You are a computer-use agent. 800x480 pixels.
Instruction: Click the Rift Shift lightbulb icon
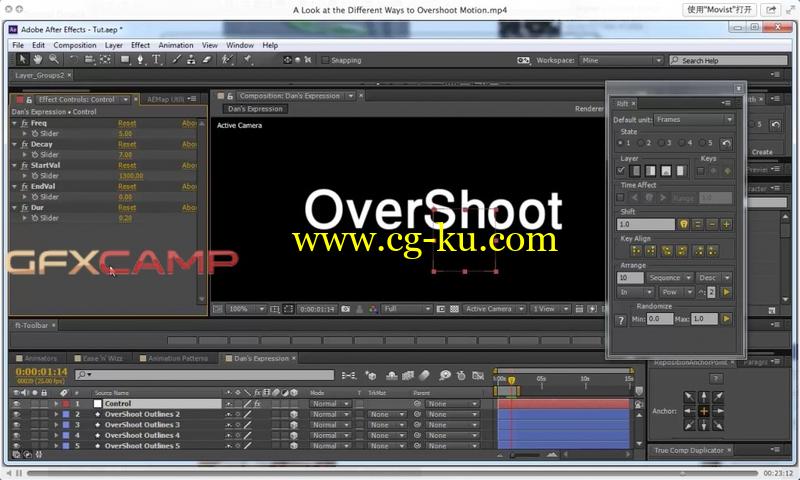[683, 224]
